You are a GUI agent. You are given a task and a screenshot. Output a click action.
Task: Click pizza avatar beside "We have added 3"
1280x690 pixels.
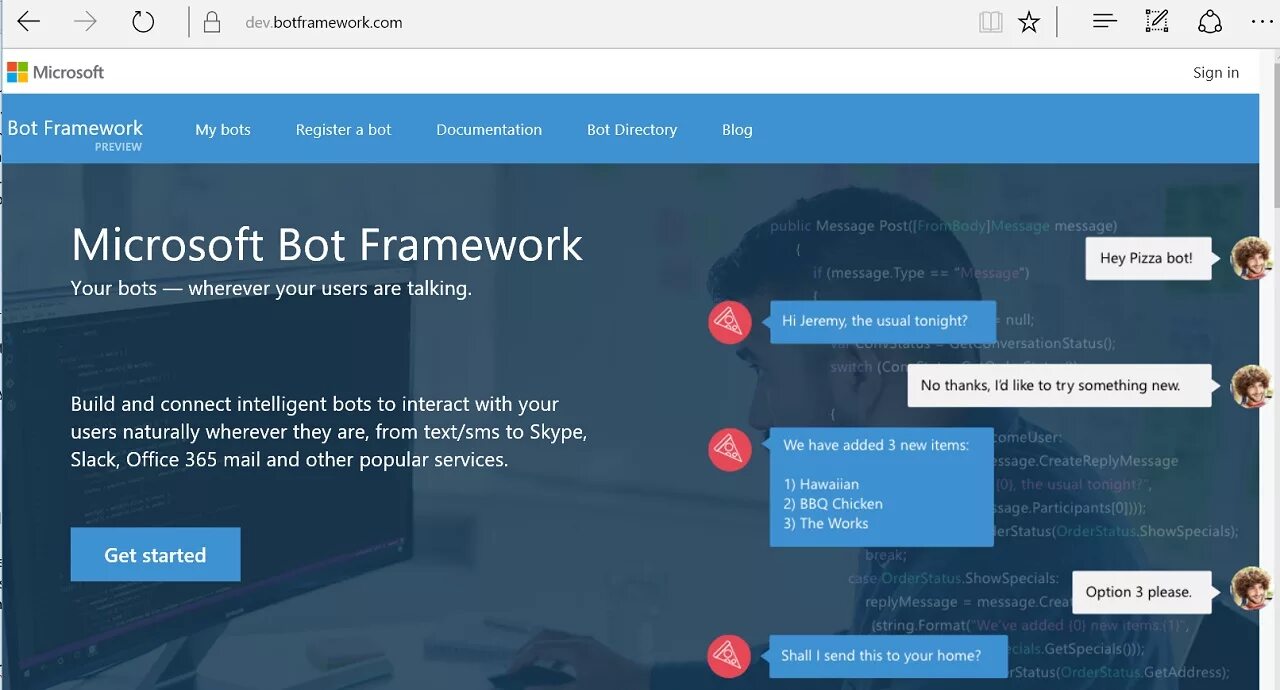point(729,449)
